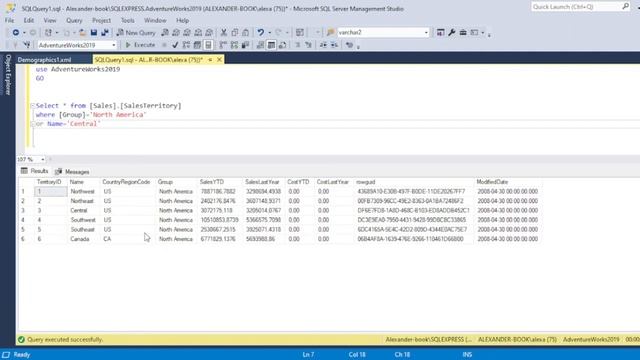The height and width of the screenshot is (360, 640).
Task: Comment out selected lines icon
Action: [x=298, y=45]
